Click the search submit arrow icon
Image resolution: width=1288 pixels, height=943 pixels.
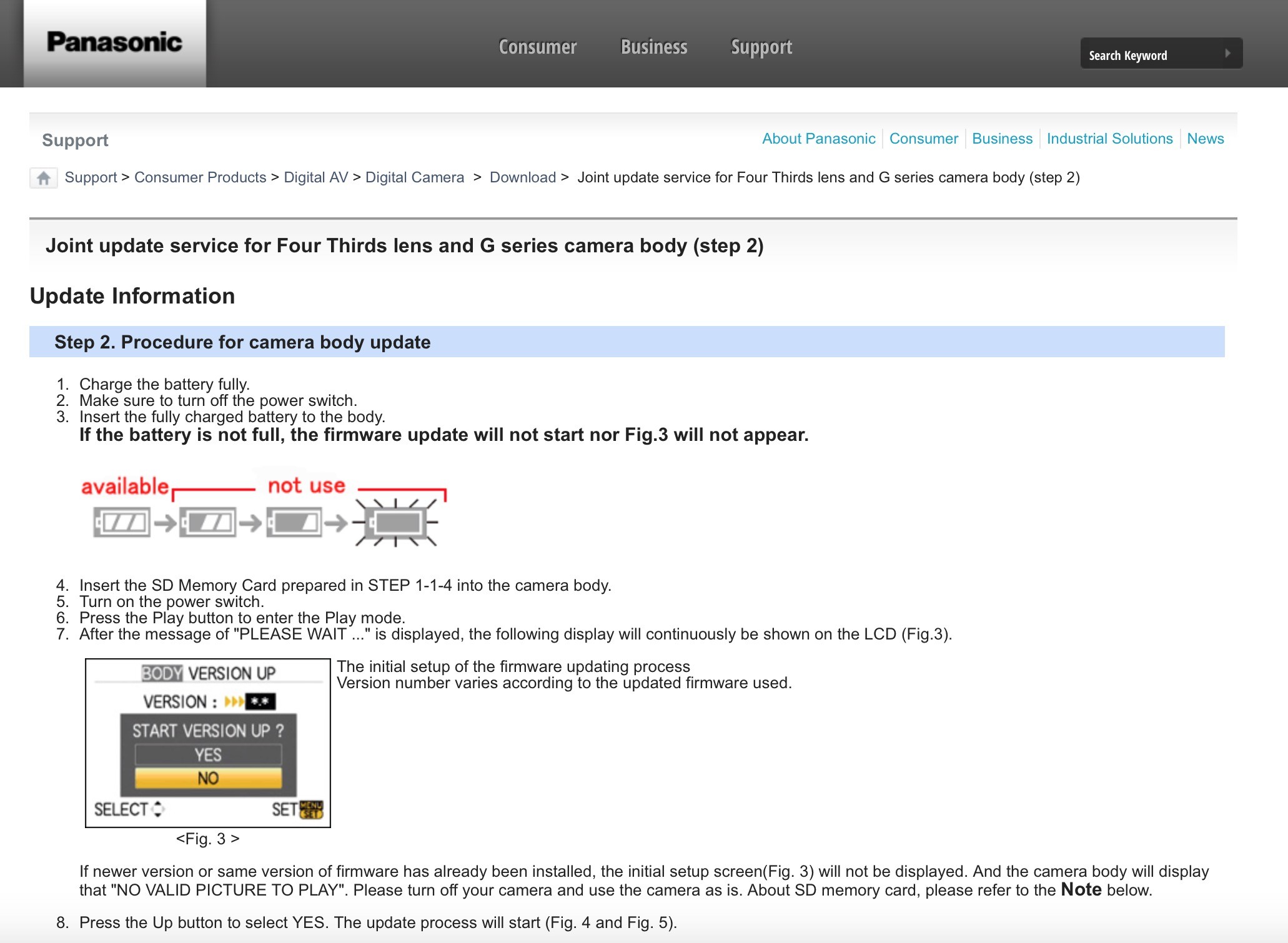[x=1227, y=54]
